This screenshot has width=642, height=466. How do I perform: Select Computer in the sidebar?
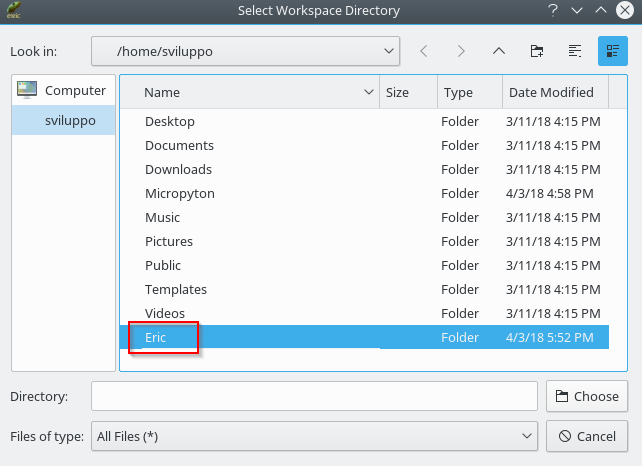click(x=64, y=90)
